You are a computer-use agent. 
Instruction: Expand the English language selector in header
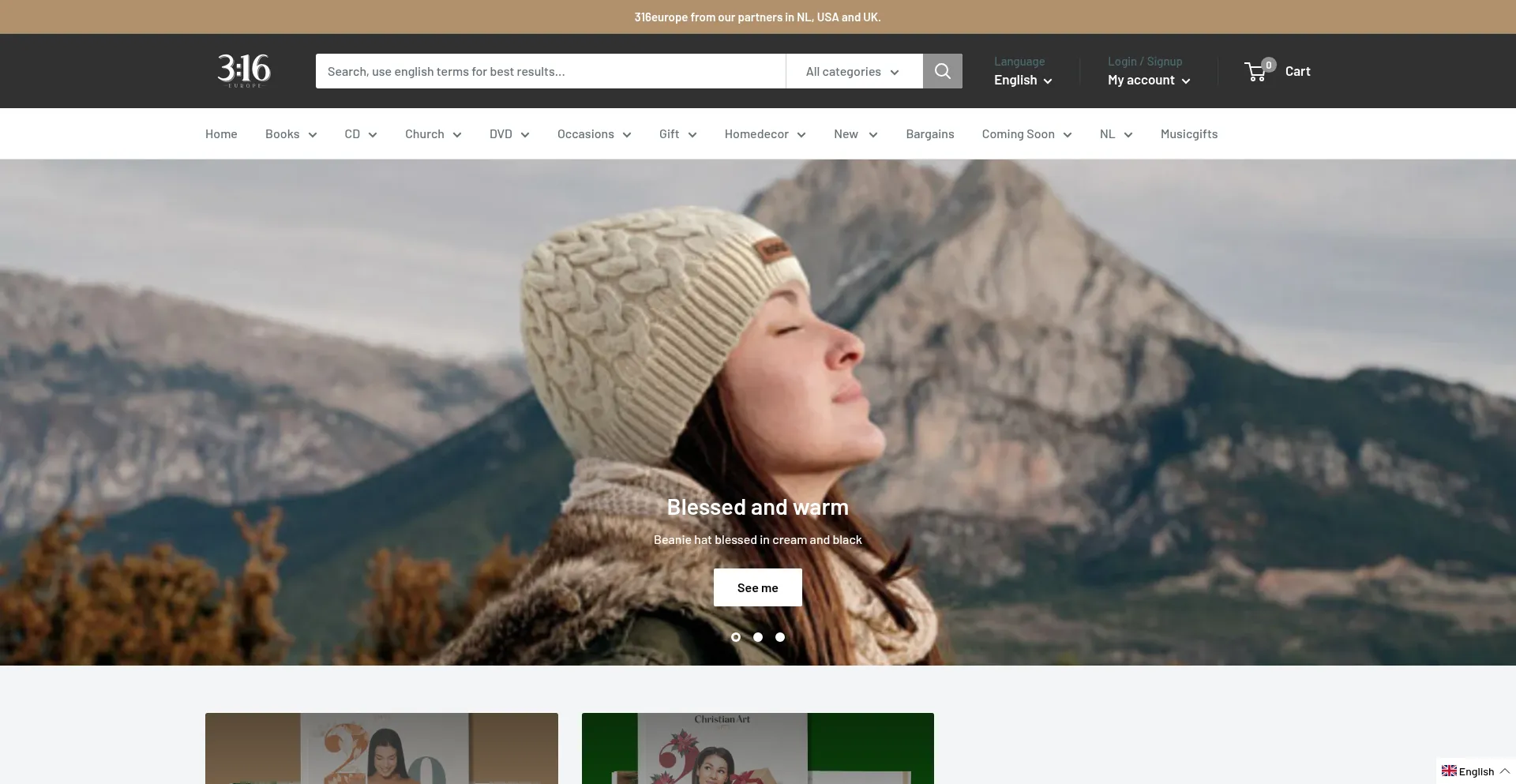pos(1023,81)
